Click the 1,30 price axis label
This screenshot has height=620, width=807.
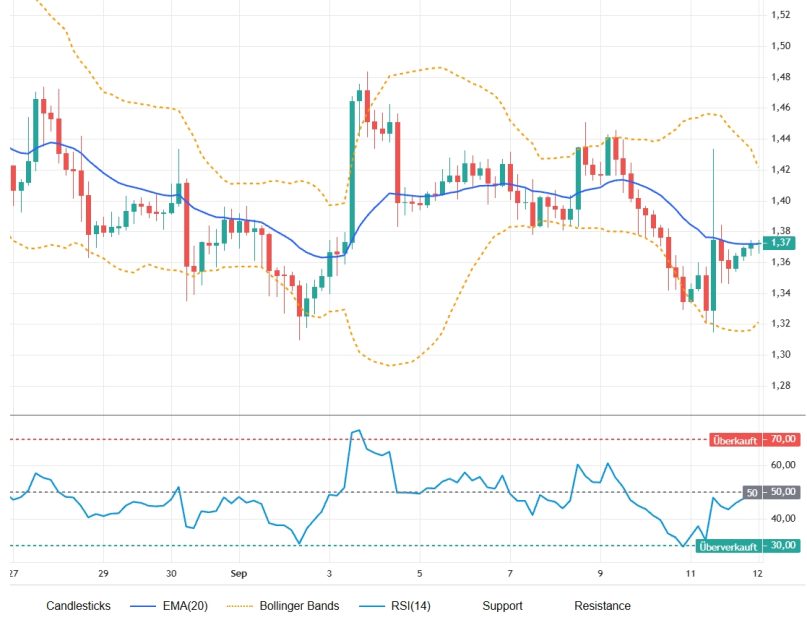[781, 354]
